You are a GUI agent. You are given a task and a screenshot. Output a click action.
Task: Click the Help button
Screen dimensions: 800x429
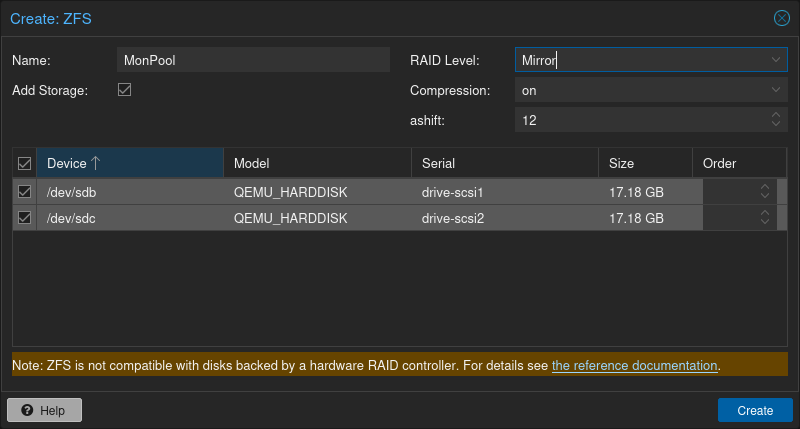click(44, 410)
